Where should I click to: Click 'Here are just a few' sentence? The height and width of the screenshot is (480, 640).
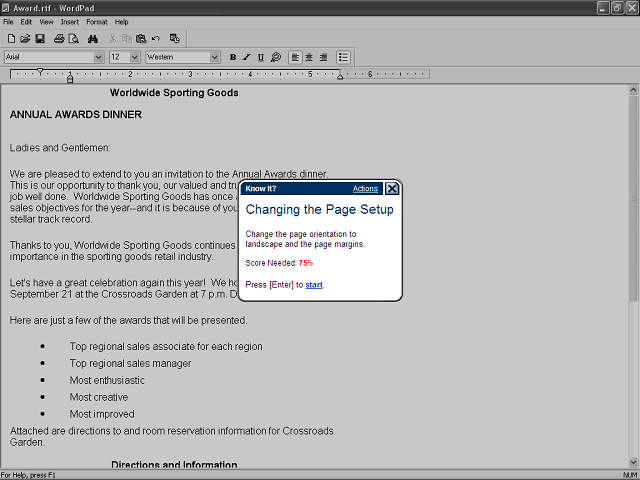129,320
